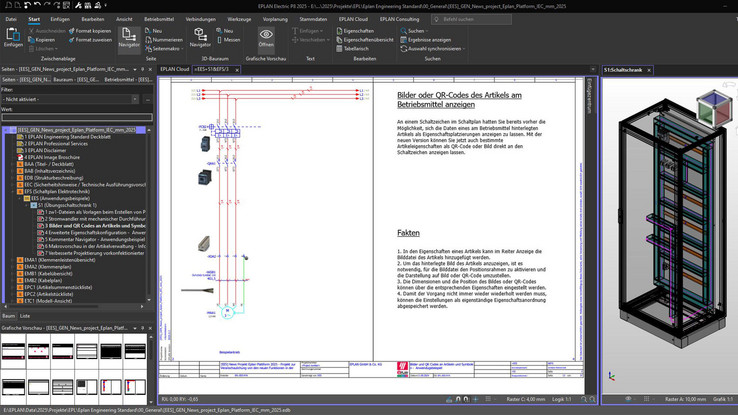The height and width of the screenshot is (415, 738).
Task: Click Raster C: 4,00 mm status text
Action: pyautogui.click(x=525, y=399)
